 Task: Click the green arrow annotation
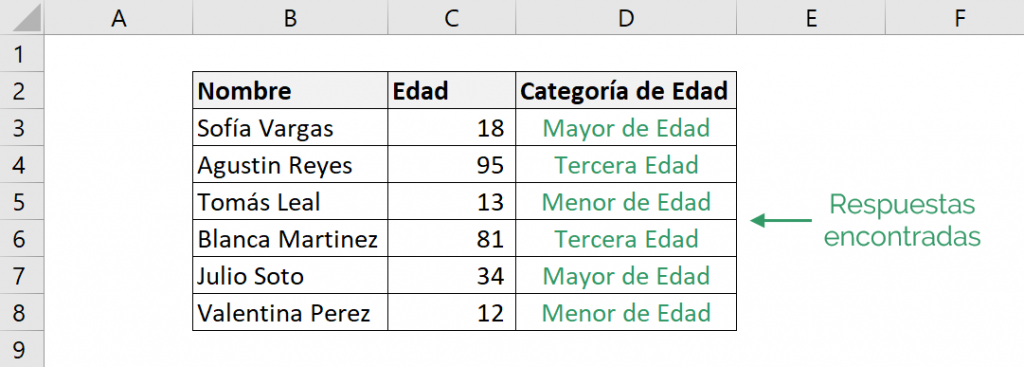(x=781, y=220)
